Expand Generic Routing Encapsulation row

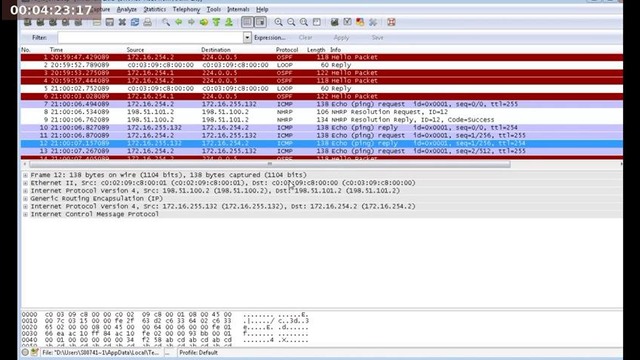[x=25, y=198]
